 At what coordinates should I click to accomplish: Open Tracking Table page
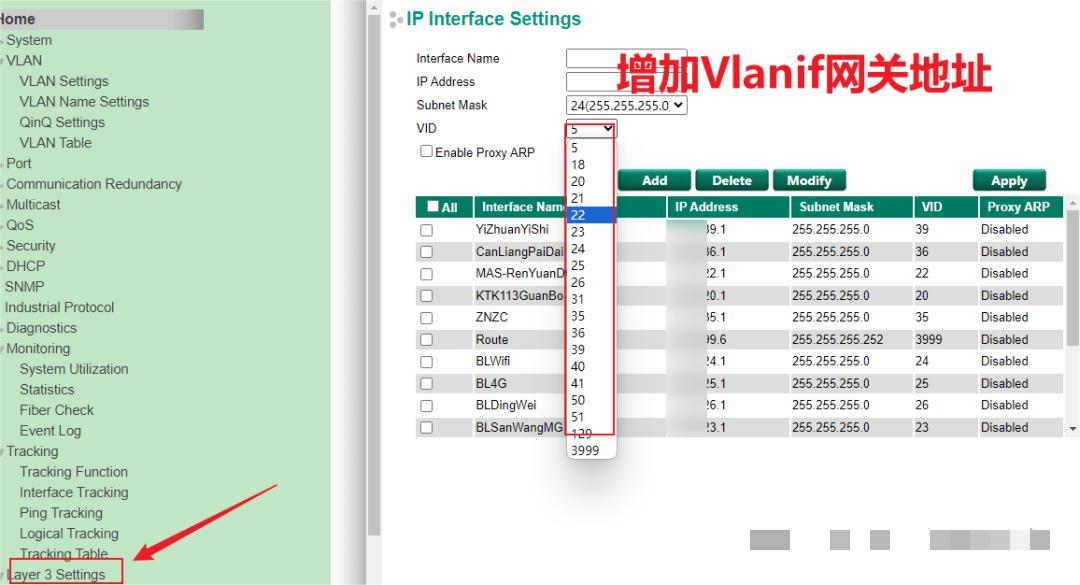pyautogui.click(x=63, y=554)
